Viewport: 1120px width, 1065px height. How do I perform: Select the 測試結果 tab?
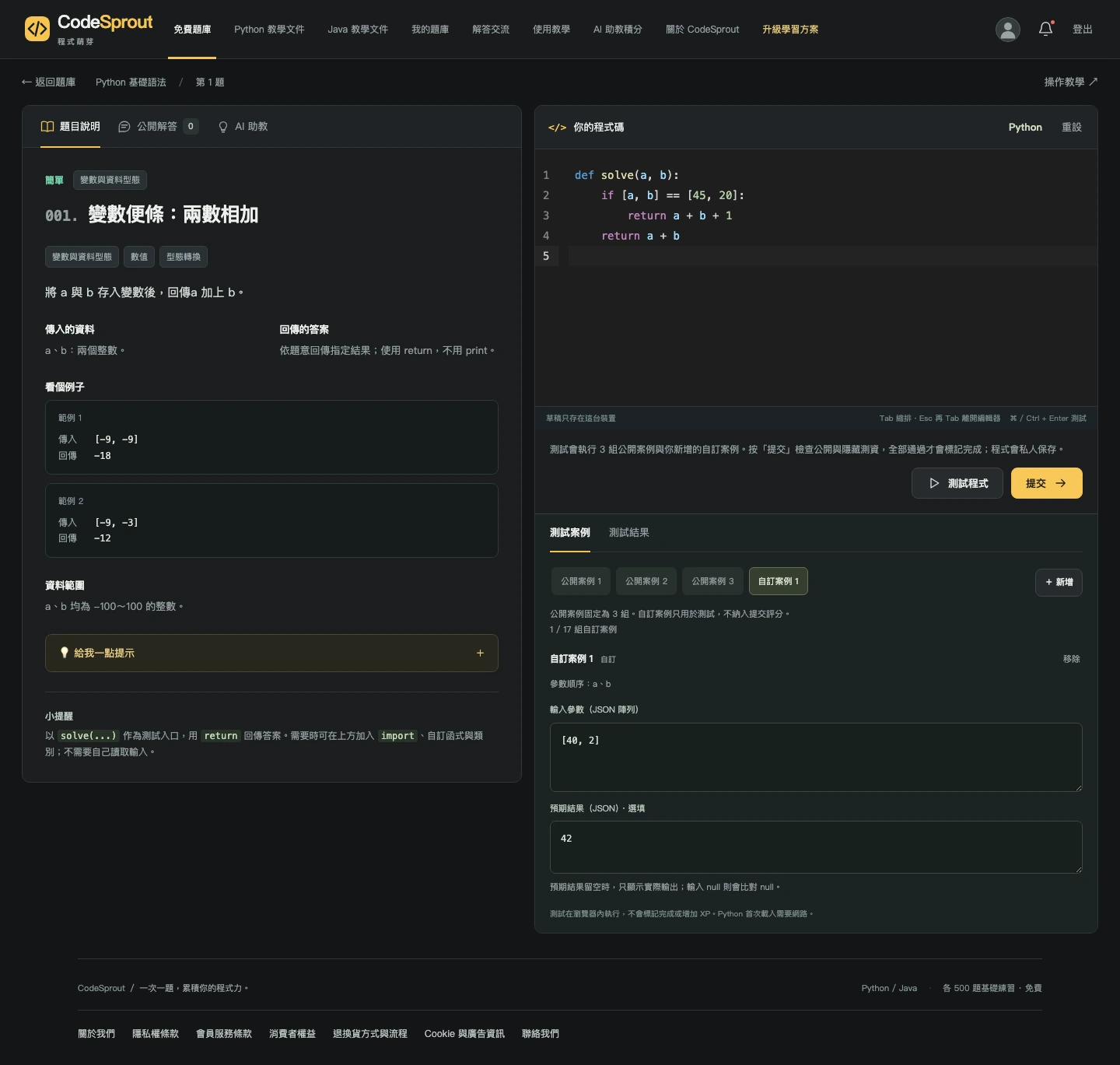629,533
